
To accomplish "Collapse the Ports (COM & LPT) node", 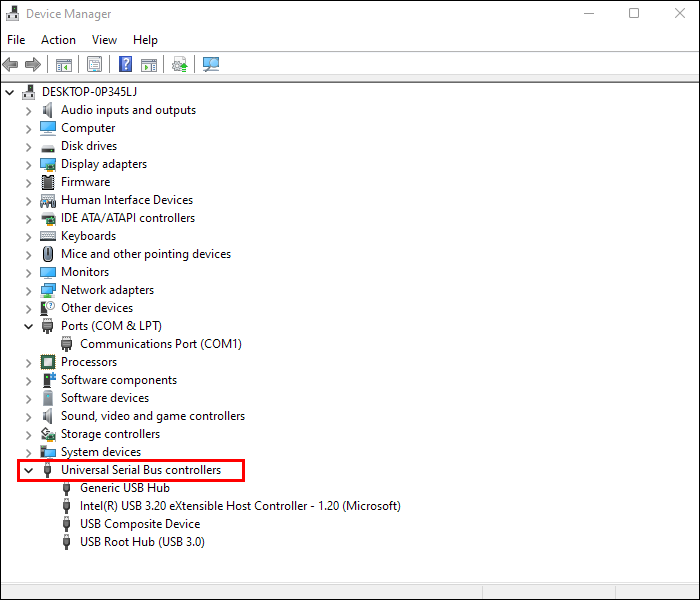I will [x=29, y=326].
